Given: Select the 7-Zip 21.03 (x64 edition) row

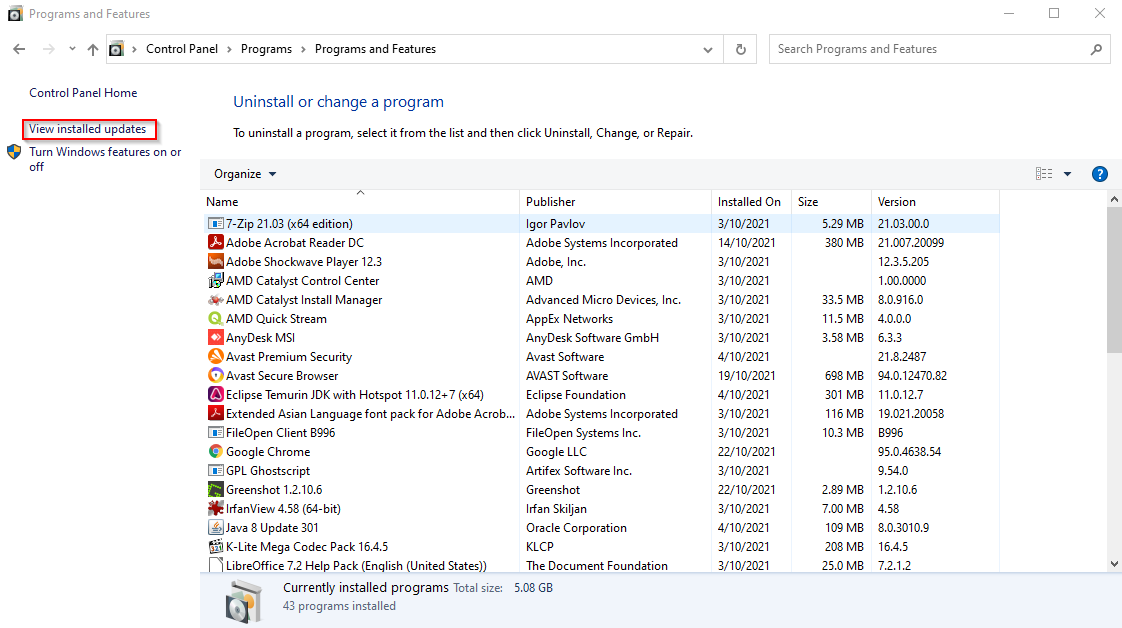Looking at the screenshot, I should click(x=601, y=224).
